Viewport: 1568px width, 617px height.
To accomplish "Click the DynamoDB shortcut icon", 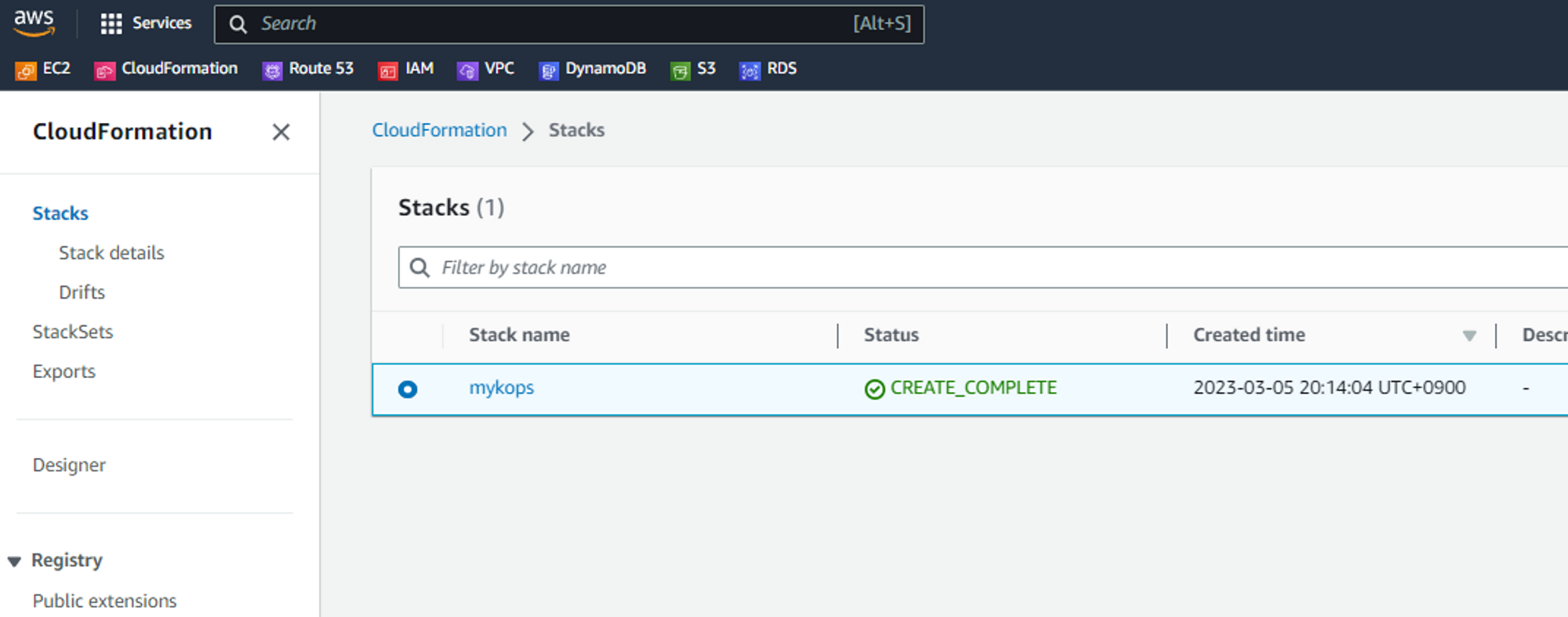I will (x=549, y=71).
